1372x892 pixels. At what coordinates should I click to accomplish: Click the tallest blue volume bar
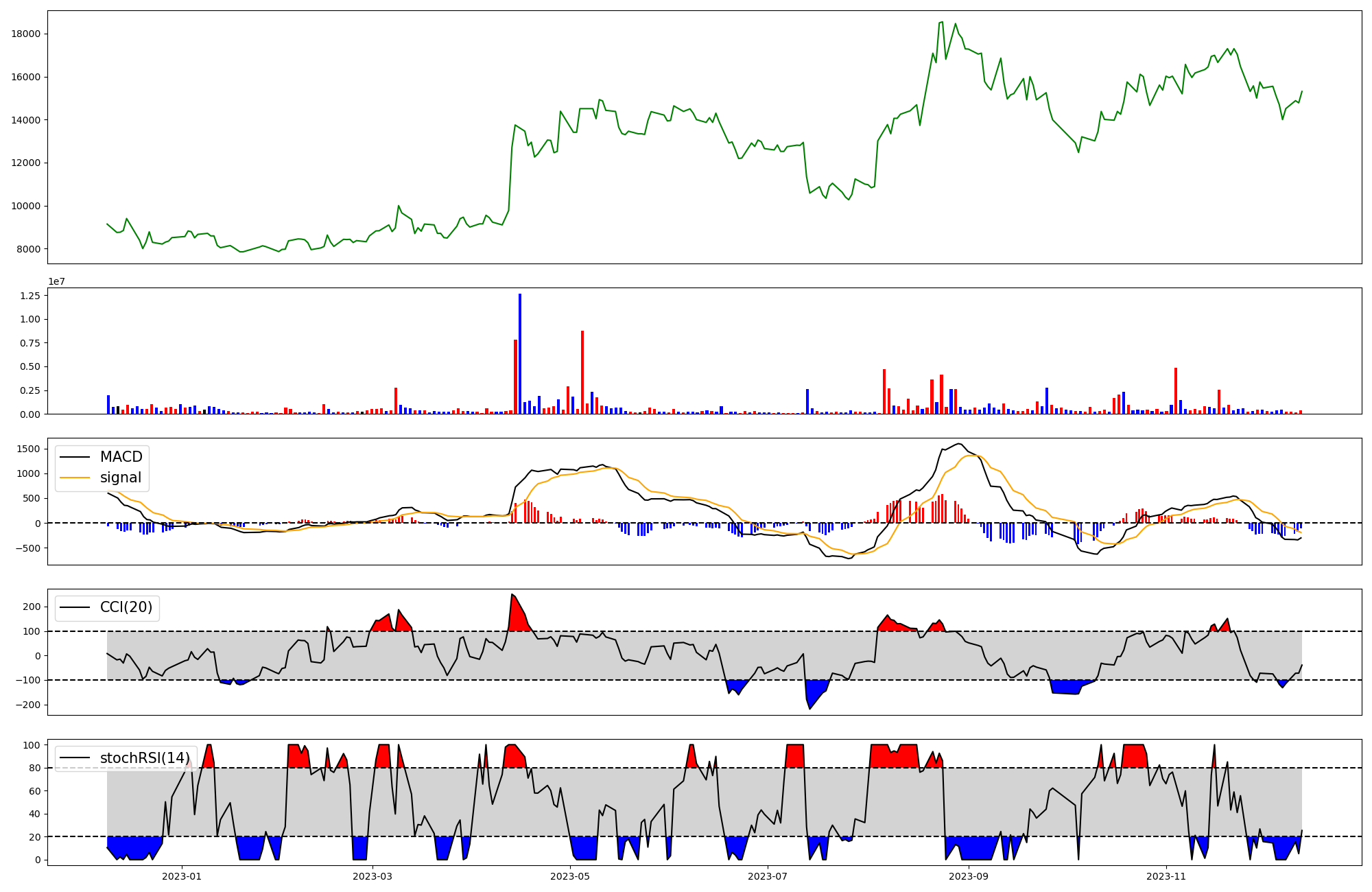[x=520, y=353]
